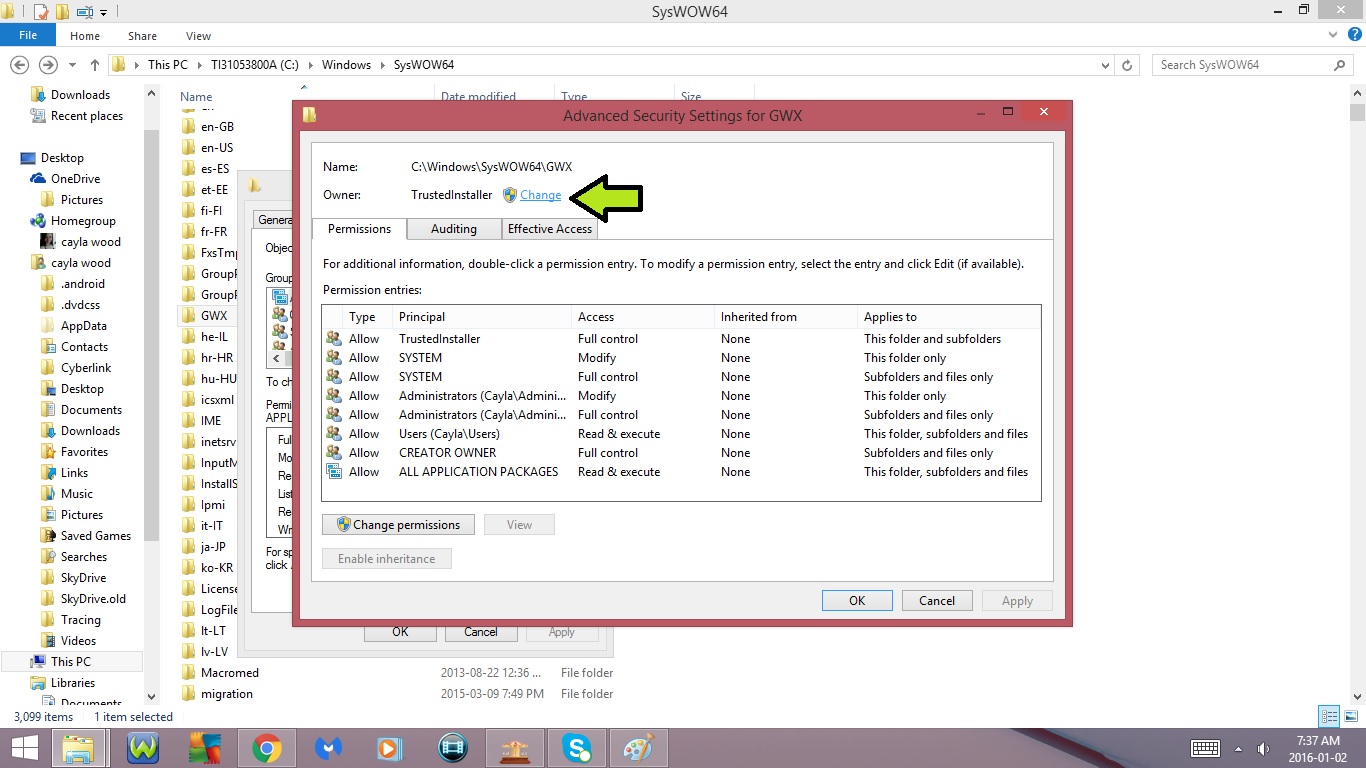The width and height of the screenshot is (1366, 768).
Task: Click the New folder quick access icon
Action: pyautogui.click(x=62, y=12)
